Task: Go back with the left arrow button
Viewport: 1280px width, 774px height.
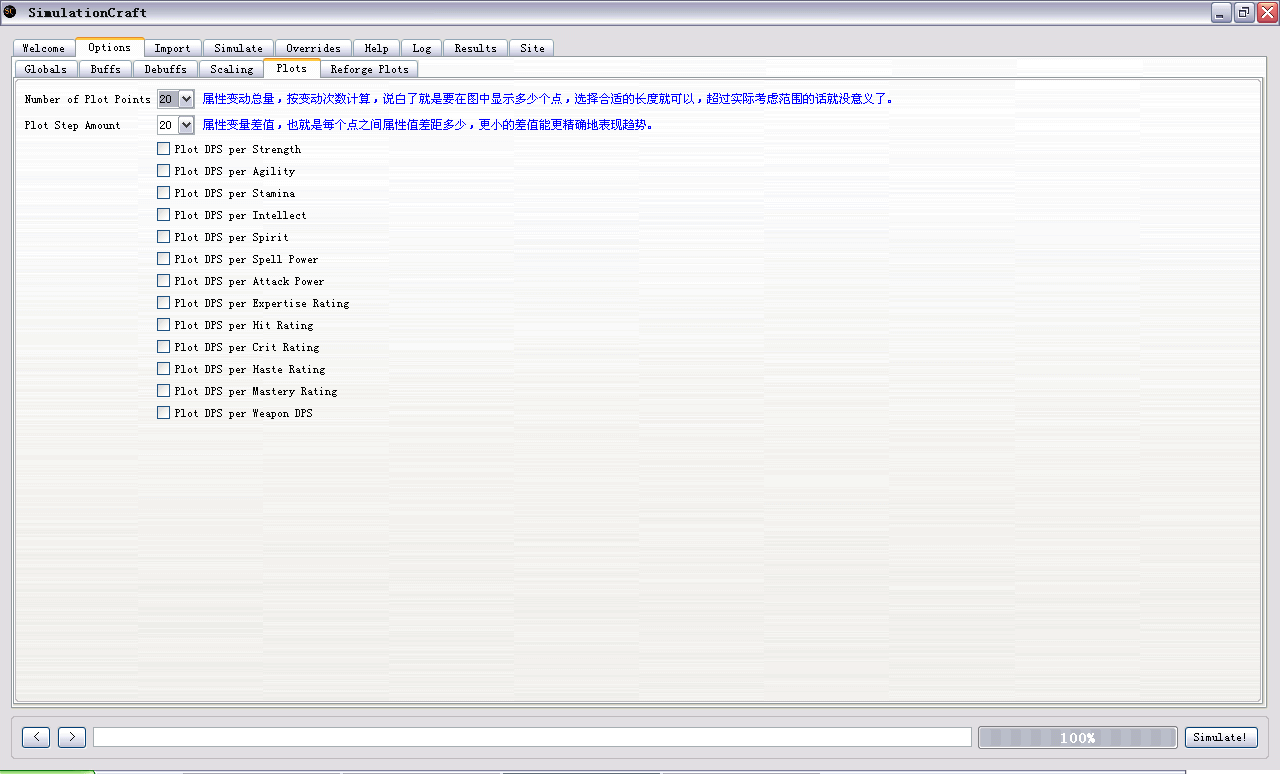Action: pos(36,737)
